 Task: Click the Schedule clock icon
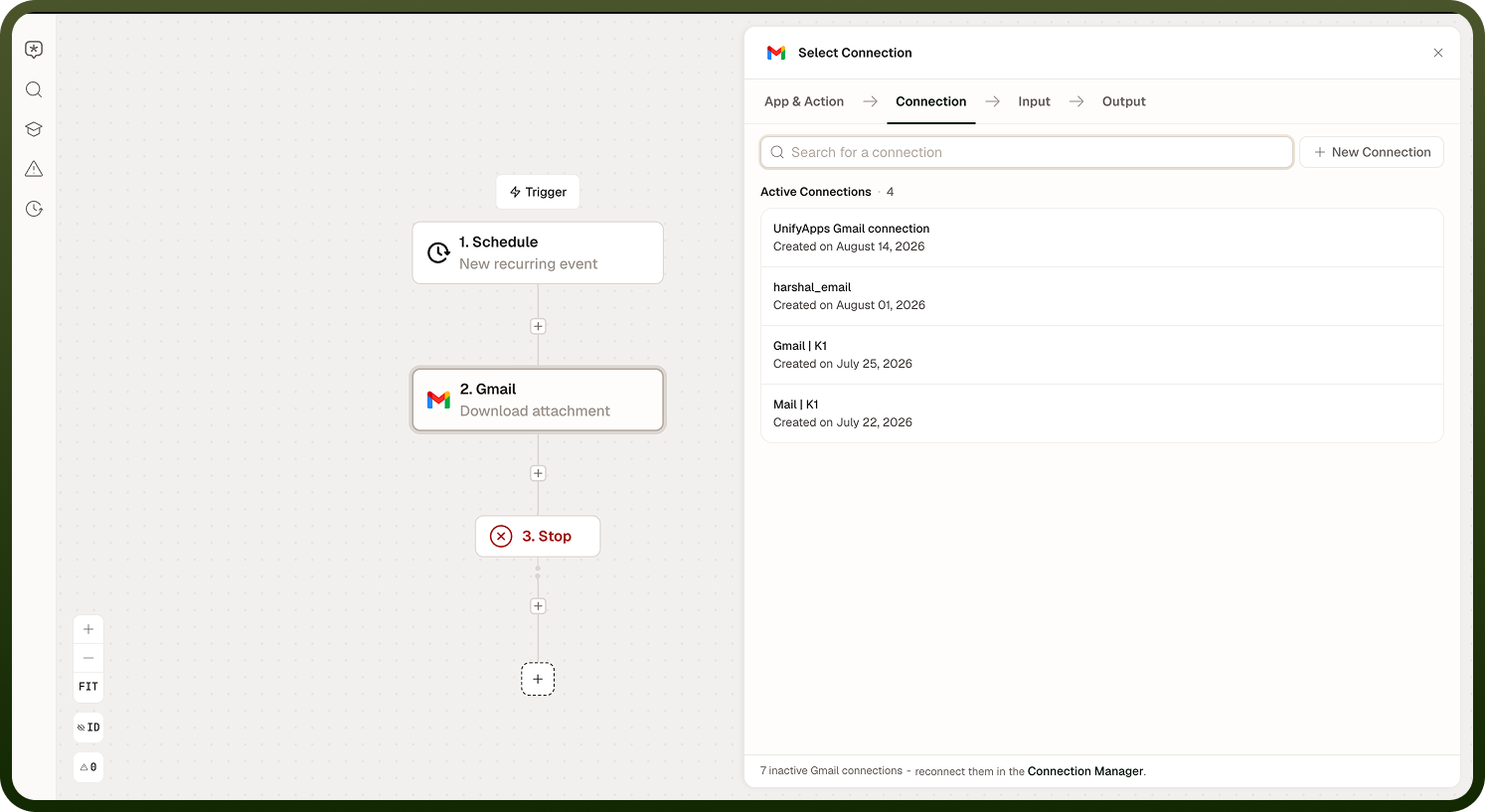point(438,252)
